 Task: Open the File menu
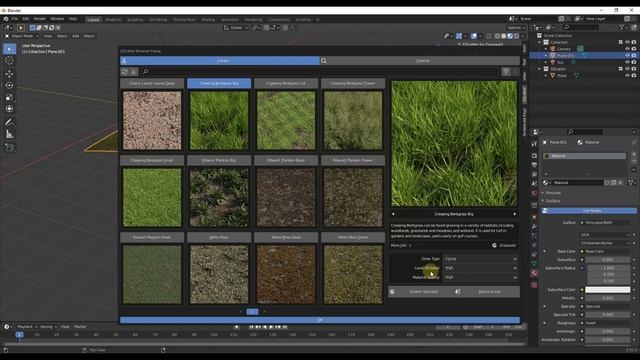tap(15, 19)
